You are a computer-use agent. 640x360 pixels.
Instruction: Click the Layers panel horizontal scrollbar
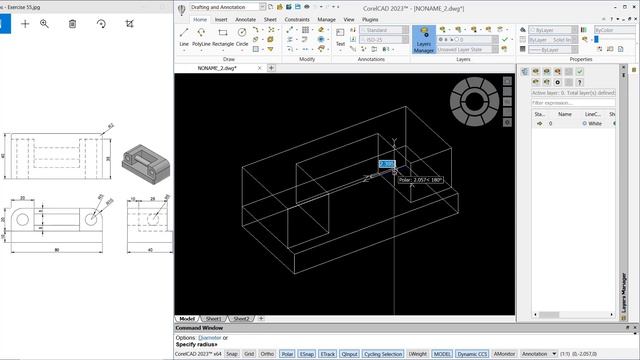pos(573,315)
